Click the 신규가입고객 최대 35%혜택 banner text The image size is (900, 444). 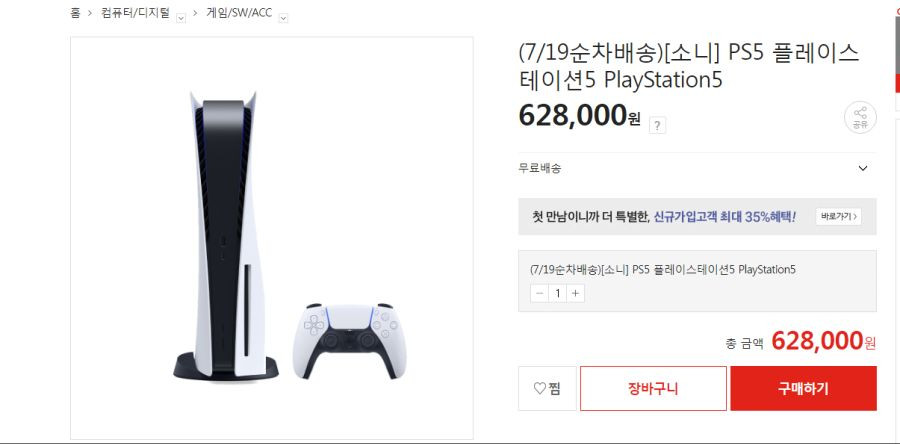(x=725, y=217)
